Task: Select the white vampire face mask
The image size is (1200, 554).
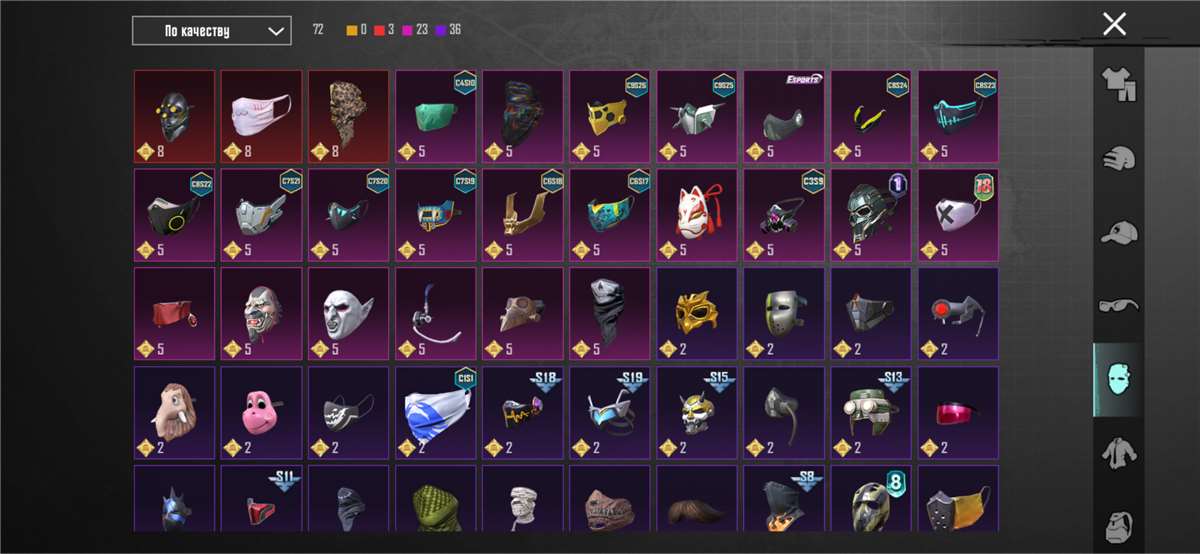Action: [x=348, y=313]
